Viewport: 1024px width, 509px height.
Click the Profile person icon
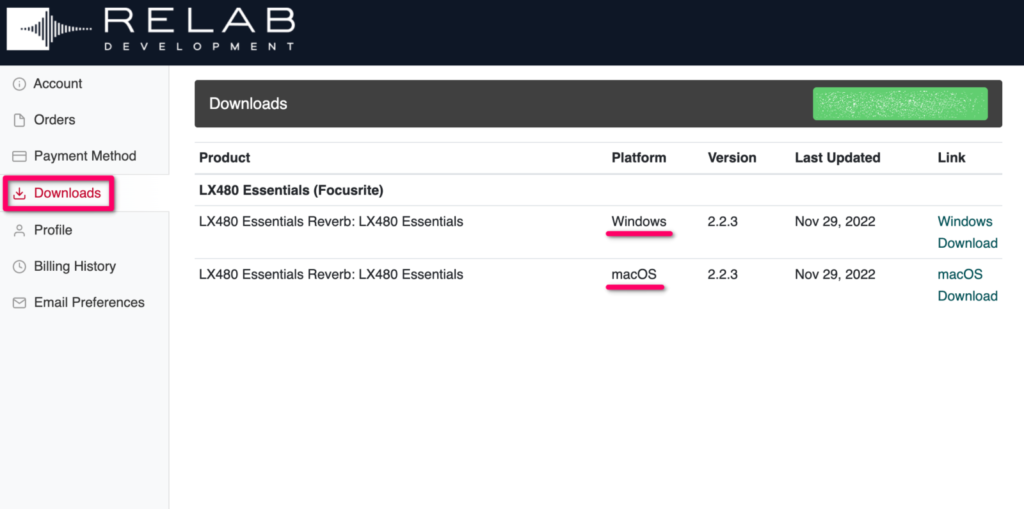pyautogui.click(x=20, y=230)
